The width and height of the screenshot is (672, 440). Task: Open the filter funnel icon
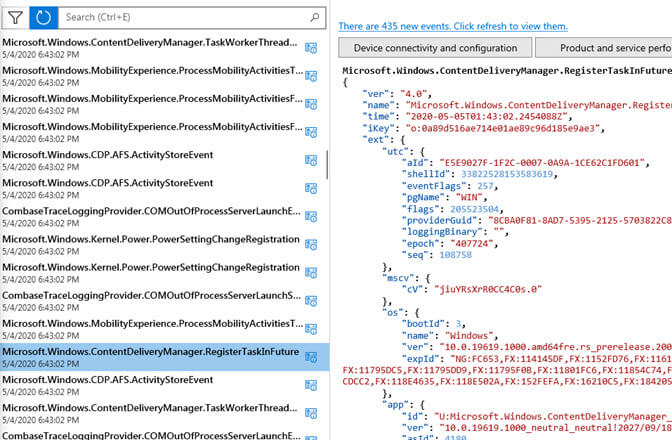click(15, 18)
